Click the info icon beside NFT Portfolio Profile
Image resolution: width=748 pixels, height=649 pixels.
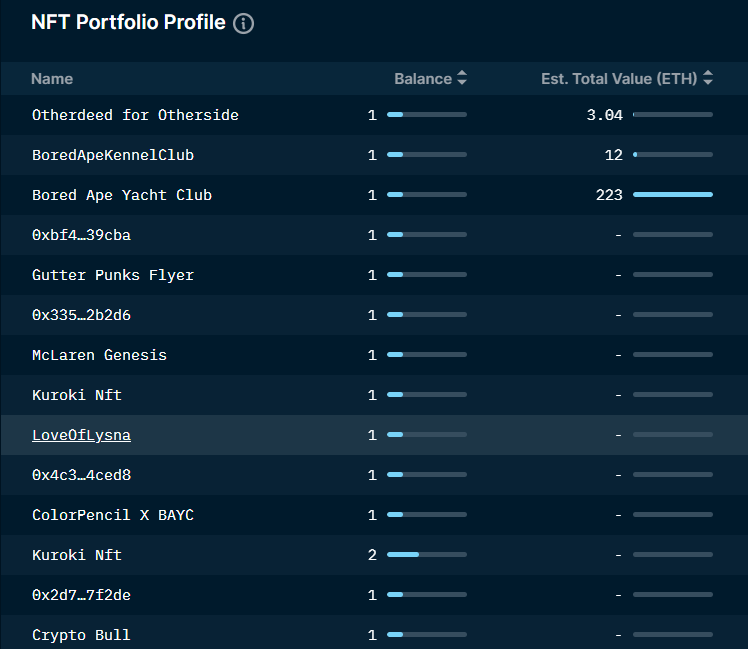[x=243, y=23]
